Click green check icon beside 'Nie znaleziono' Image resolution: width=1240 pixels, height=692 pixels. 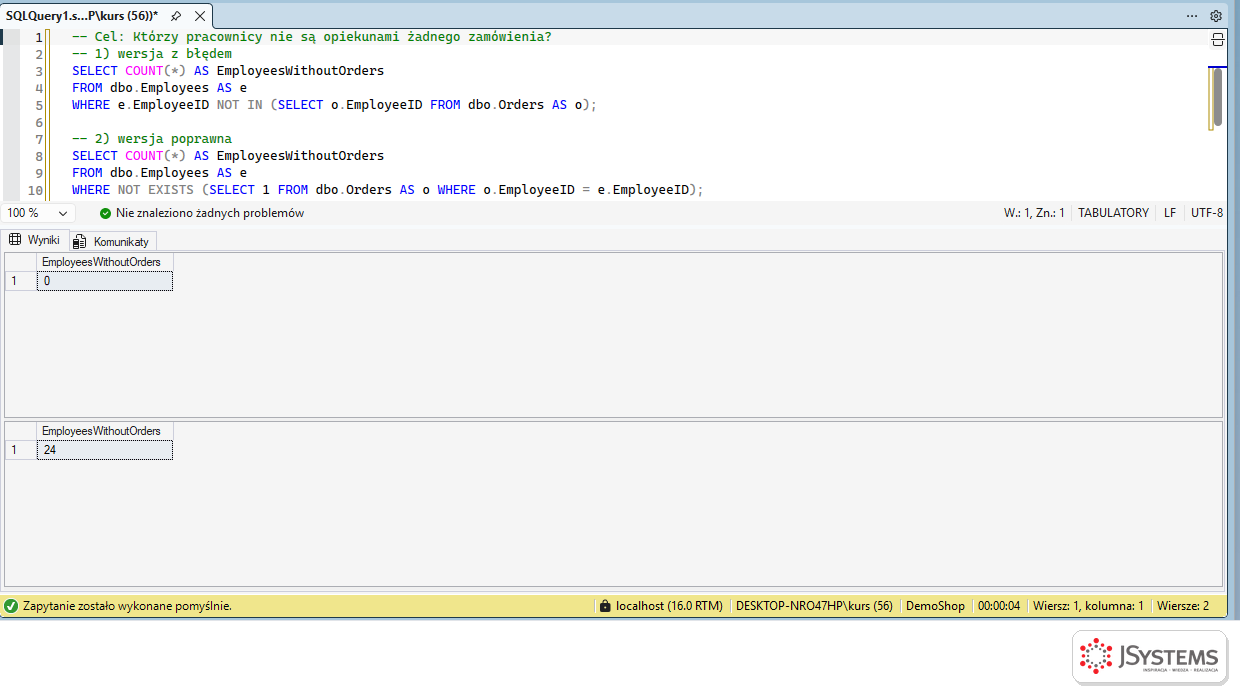[x=105, y=213]
